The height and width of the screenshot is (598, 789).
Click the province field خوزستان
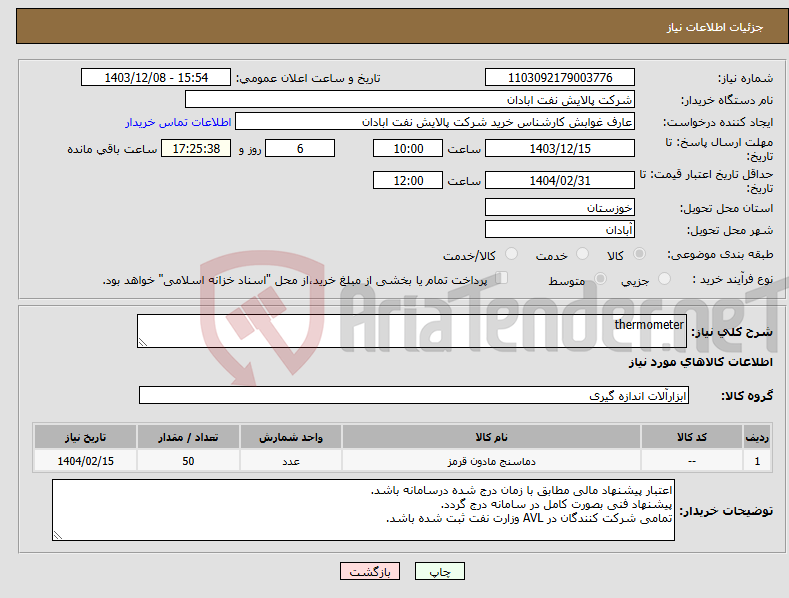tap(560, 207)
